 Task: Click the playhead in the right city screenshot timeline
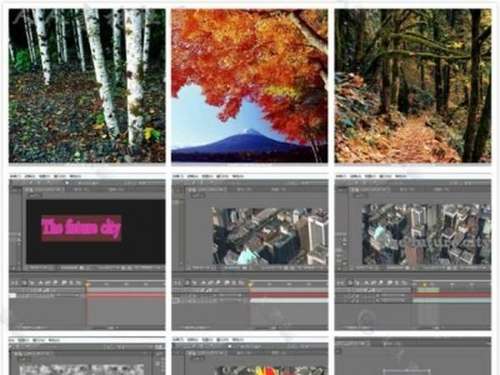tap(424, 285)
